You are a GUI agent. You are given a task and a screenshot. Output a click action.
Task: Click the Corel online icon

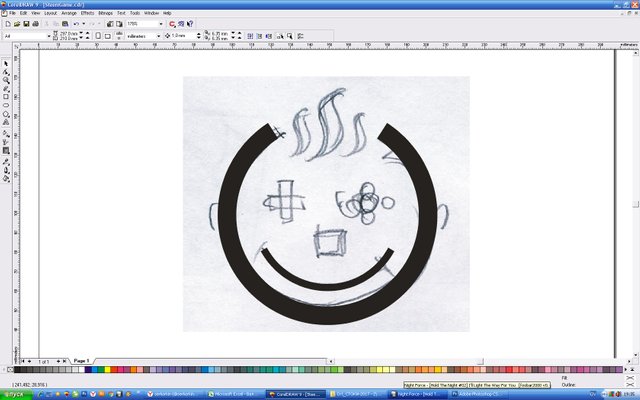(181, 24)
